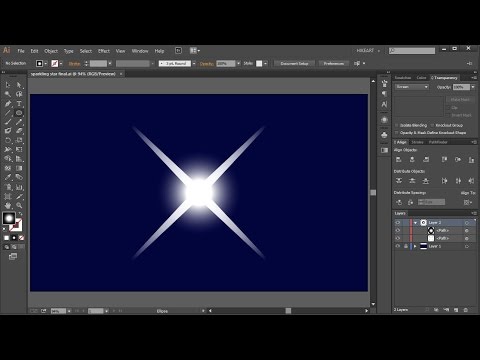Select the Pencil tool
The width and height of the screenshot is (480, 360).
pos(19,122)
